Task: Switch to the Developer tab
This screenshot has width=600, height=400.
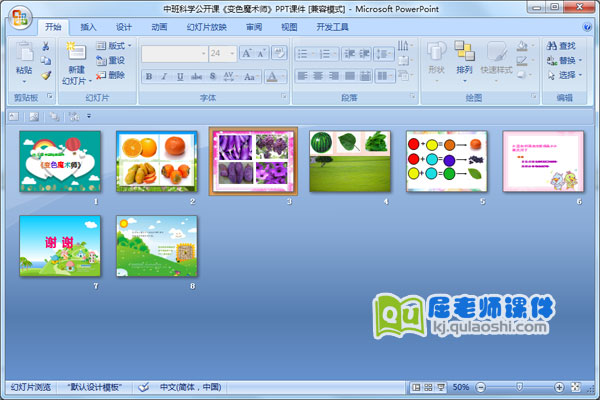Action: [x=332, y=27]
